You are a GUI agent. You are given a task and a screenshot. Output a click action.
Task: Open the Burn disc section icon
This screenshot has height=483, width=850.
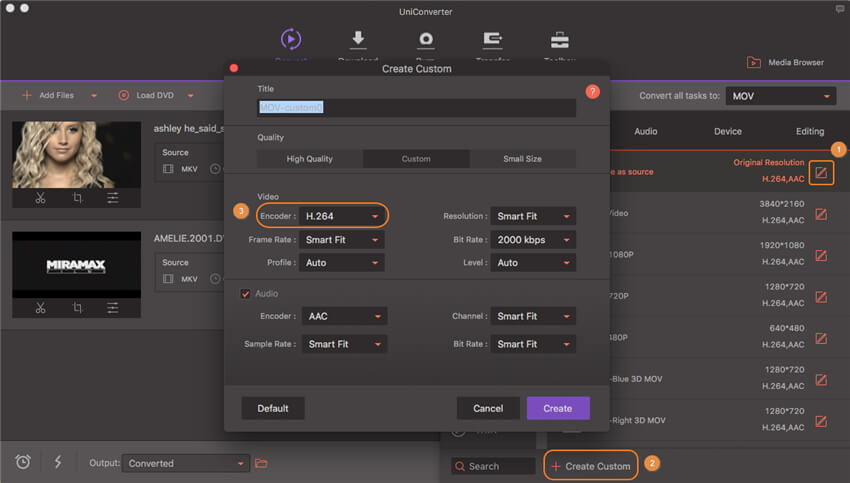[426, 40]
